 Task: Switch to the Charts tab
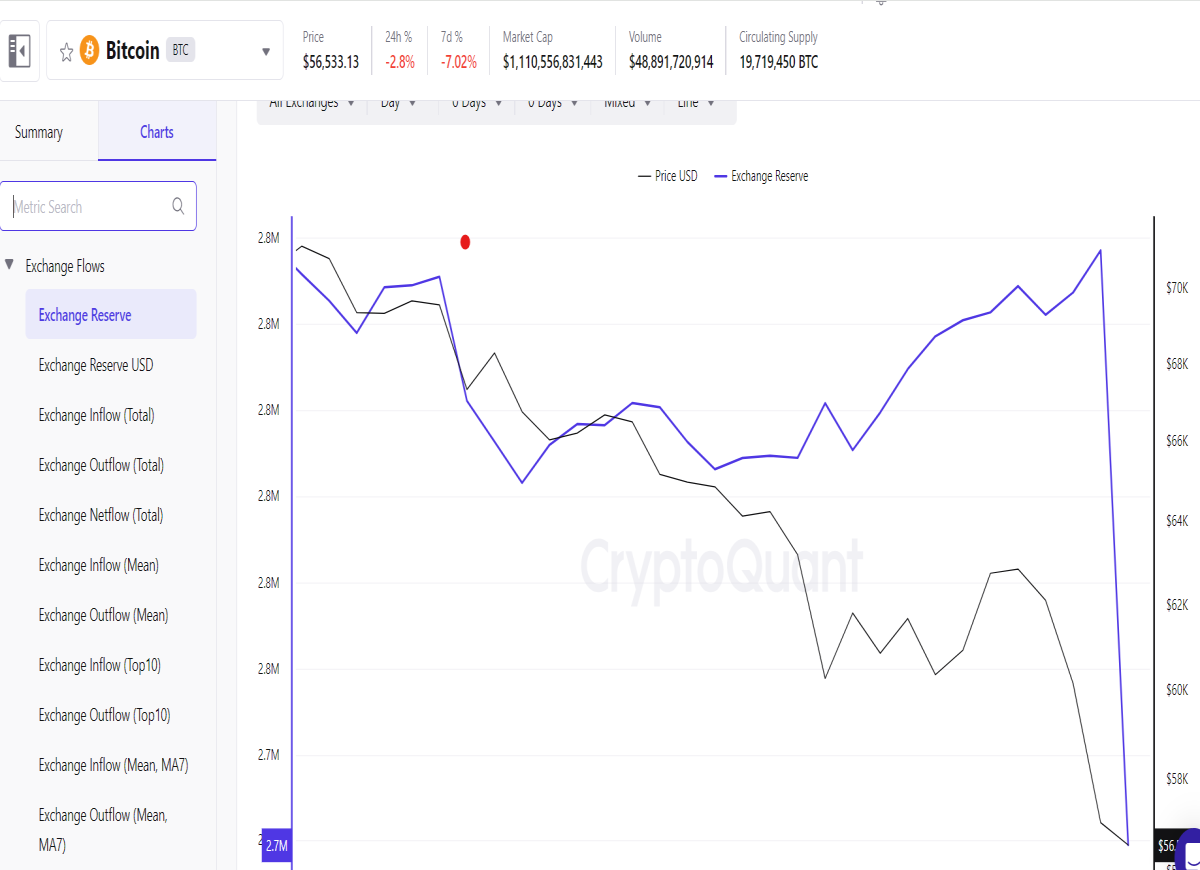tap(157, 132)
